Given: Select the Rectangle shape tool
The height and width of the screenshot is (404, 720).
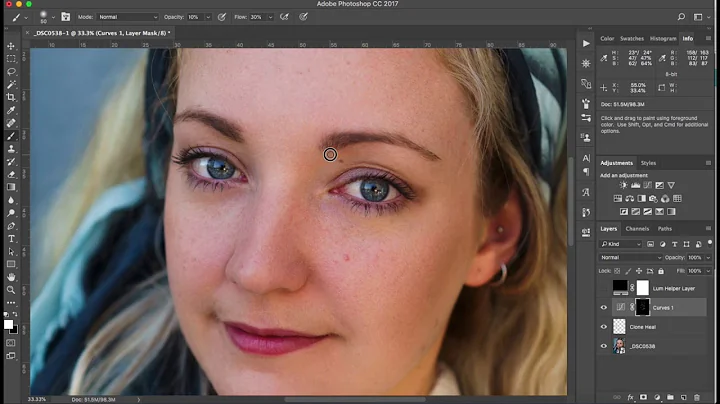Looking at the screenshot, I should (x=11, y=264).
